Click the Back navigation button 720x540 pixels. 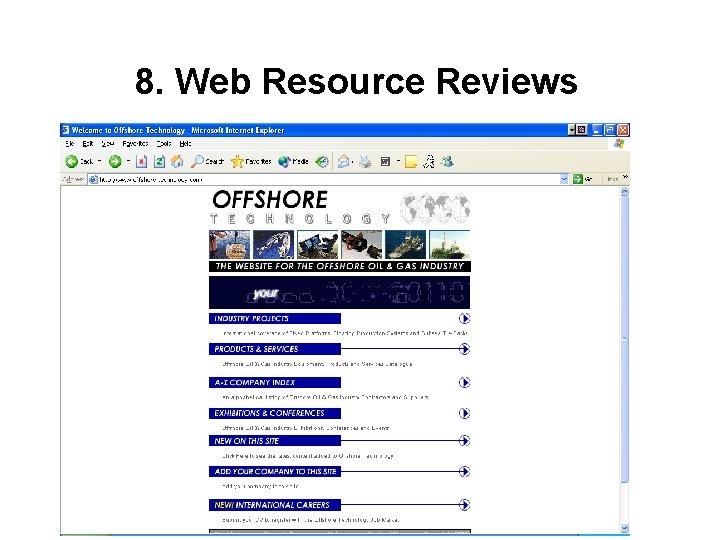(x=79, y=162)
